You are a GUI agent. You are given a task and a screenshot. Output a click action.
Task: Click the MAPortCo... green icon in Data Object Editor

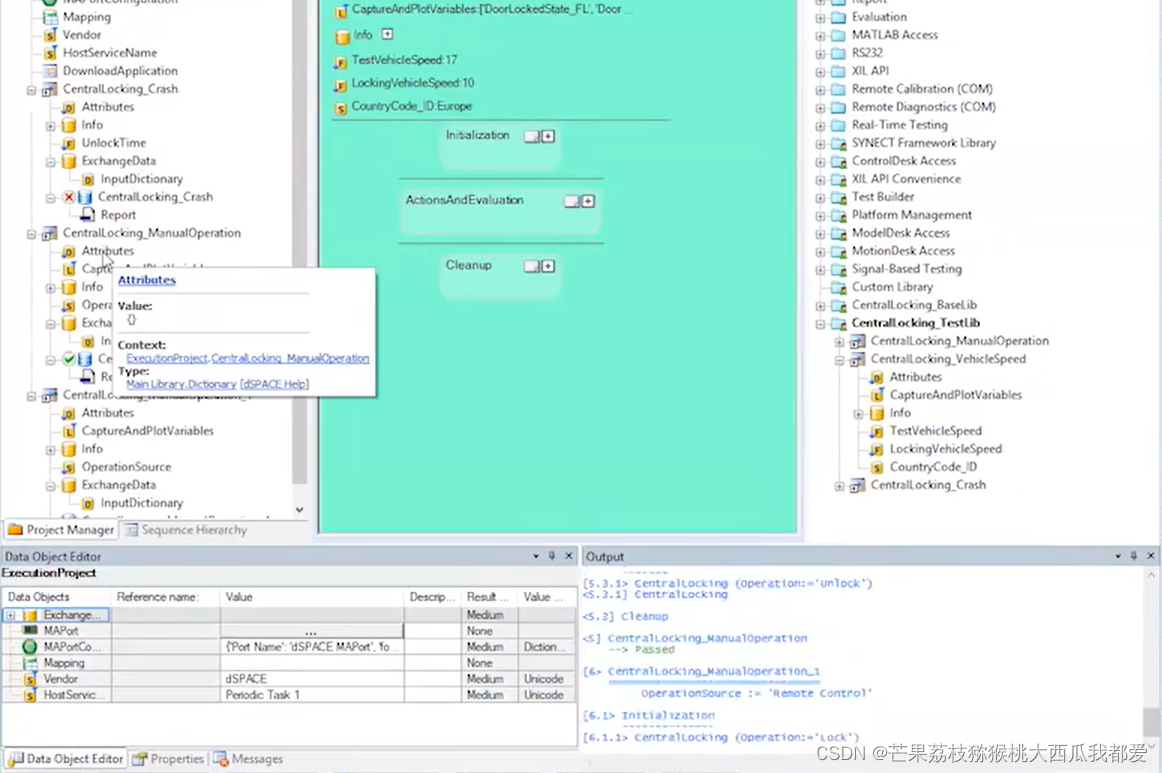(x=30, y=646)
